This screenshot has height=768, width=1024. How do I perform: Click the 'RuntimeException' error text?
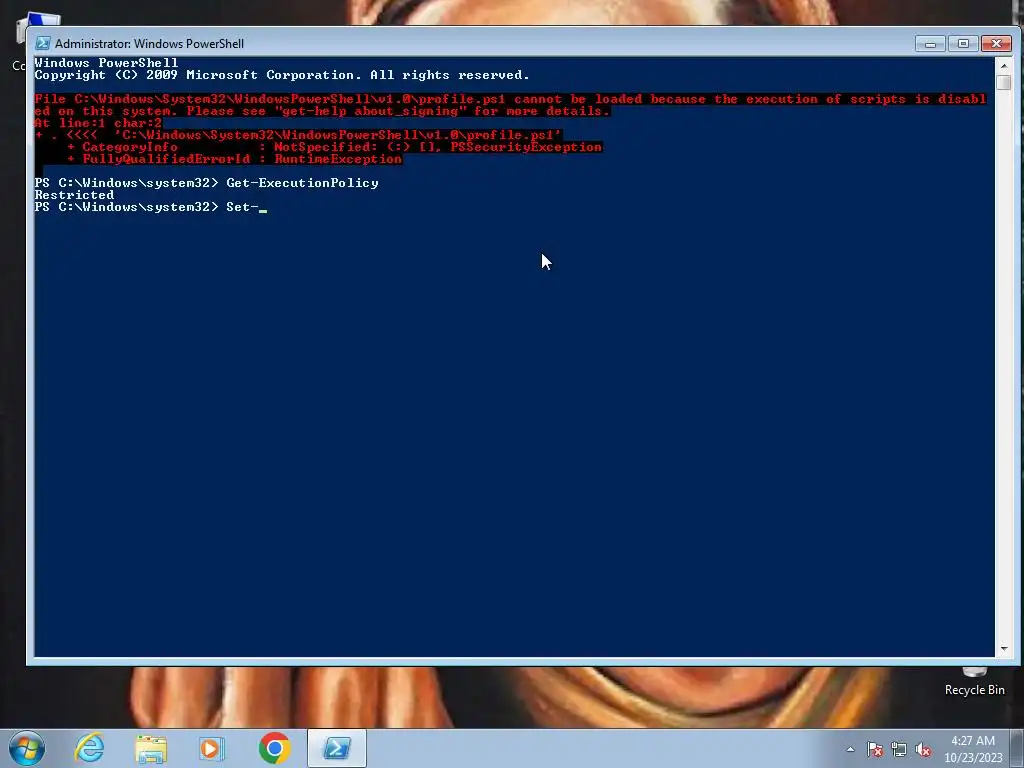pos(338,159)
